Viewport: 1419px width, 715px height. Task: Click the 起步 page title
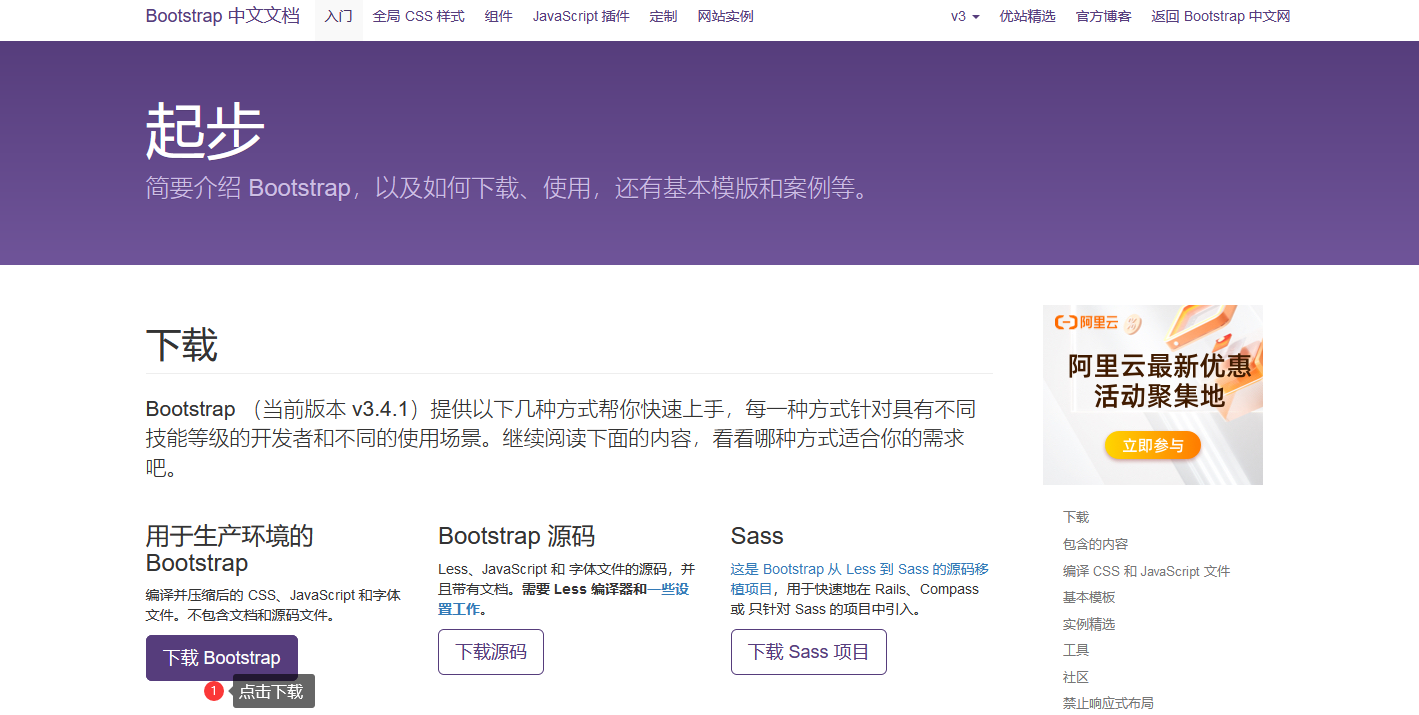[x=205, y=131]
